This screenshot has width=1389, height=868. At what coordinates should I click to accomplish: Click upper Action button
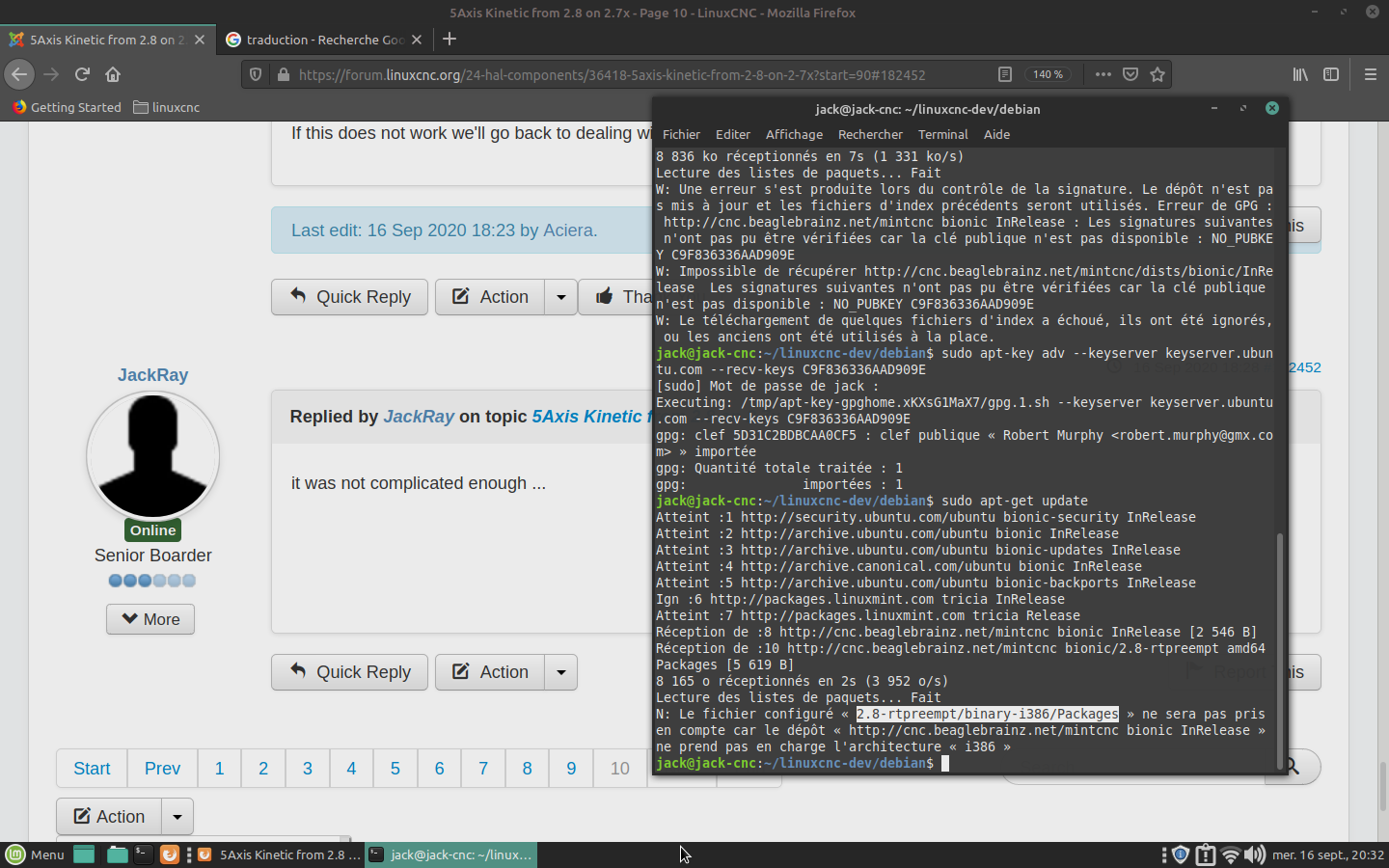tap(490, 297)
